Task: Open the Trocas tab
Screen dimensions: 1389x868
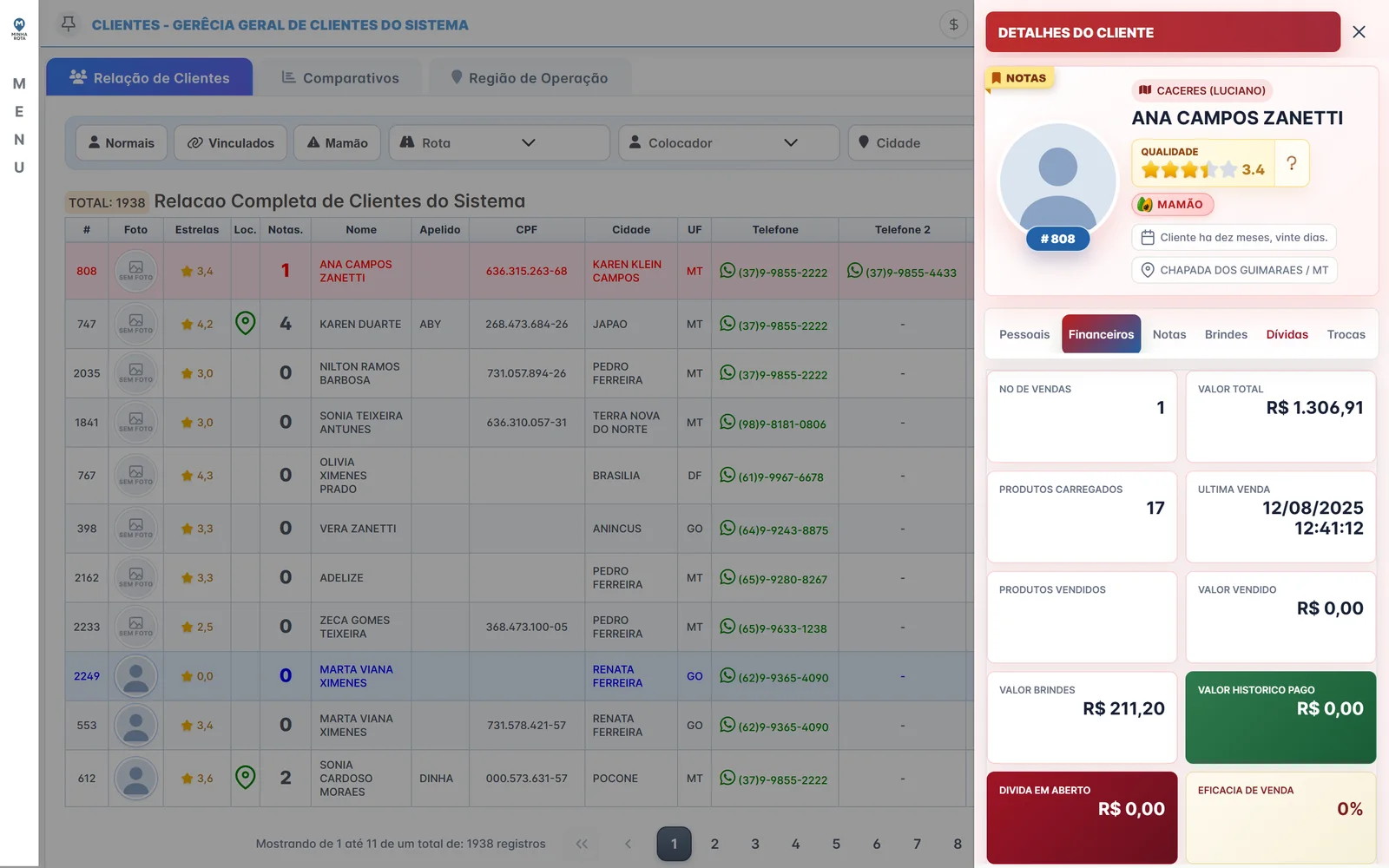Action: (1346, 334)
